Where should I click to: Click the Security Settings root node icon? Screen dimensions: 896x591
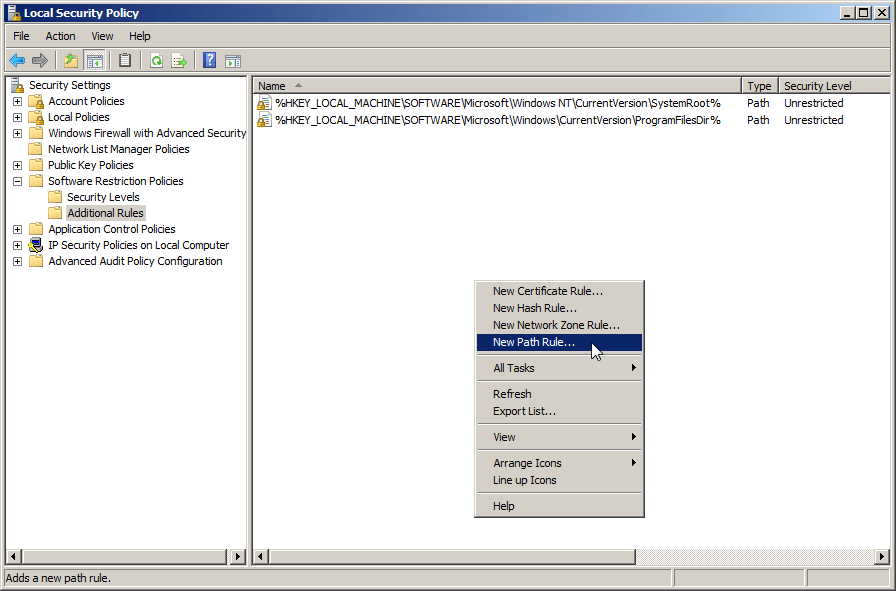click(x=18, y=85)
